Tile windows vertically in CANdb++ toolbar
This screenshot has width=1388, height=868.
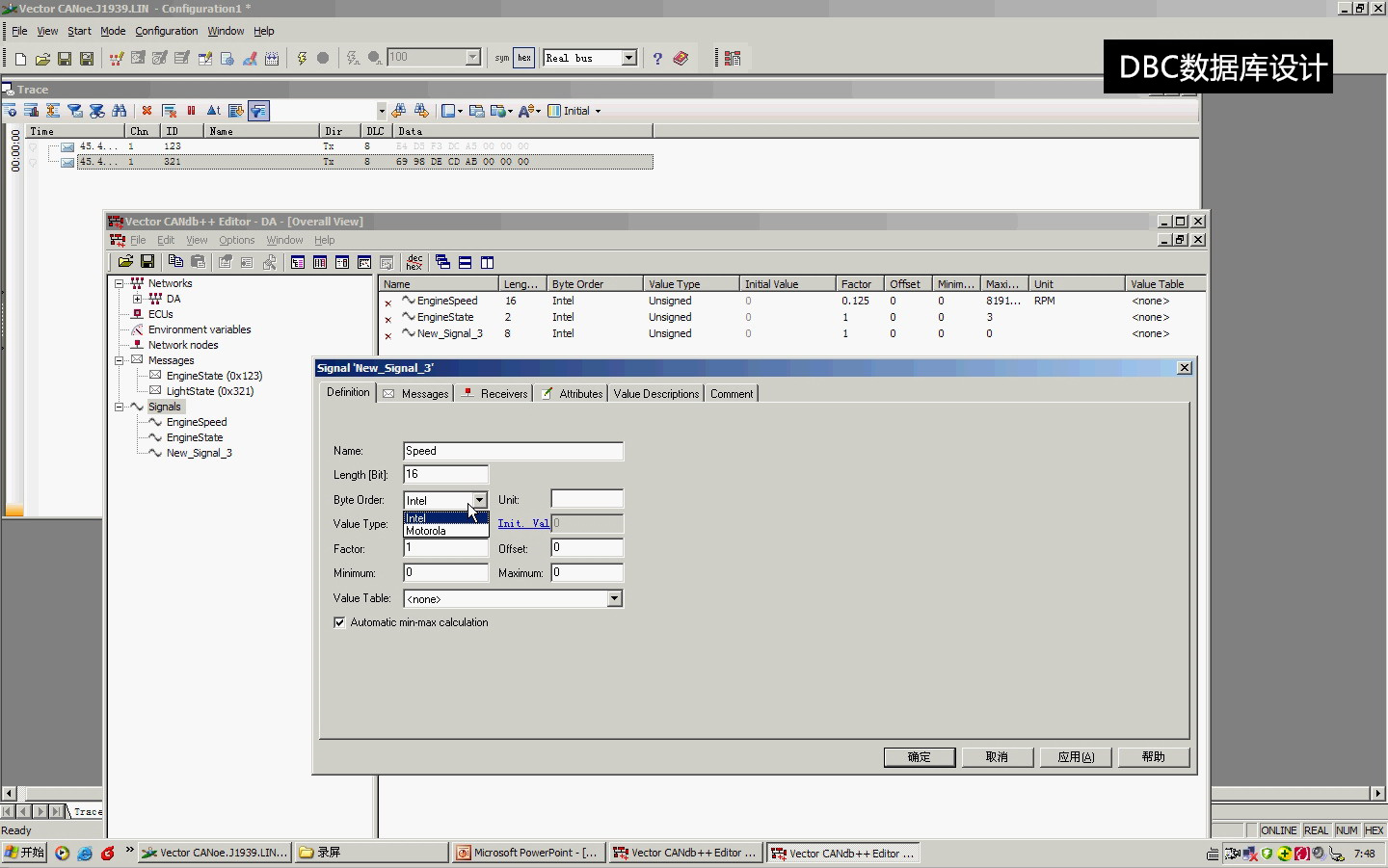[x=487, y=262]
